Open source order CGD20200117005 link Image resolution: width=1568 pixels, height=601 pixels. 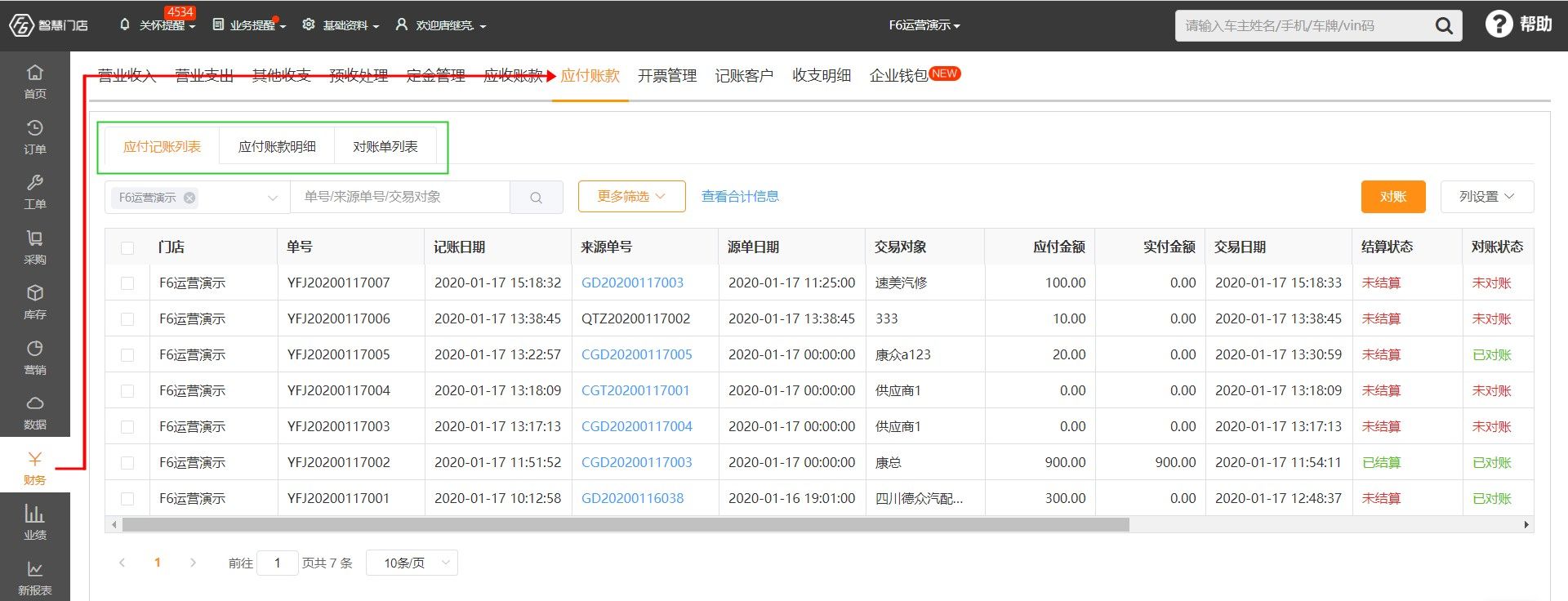pyautogui.click(x=636, y=355)
